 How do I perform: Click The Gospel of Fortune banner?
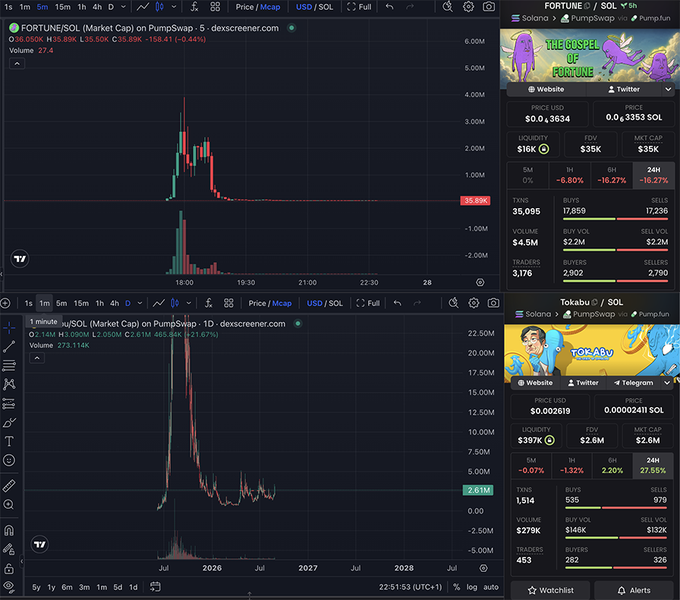coord(590,56)
